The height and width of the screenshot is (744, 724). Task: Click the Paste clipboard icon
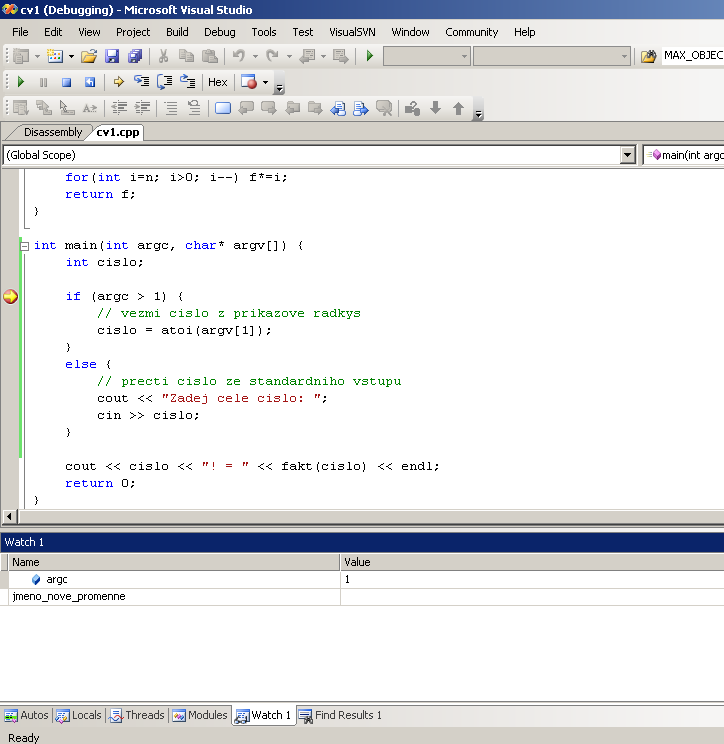(210, 56)
